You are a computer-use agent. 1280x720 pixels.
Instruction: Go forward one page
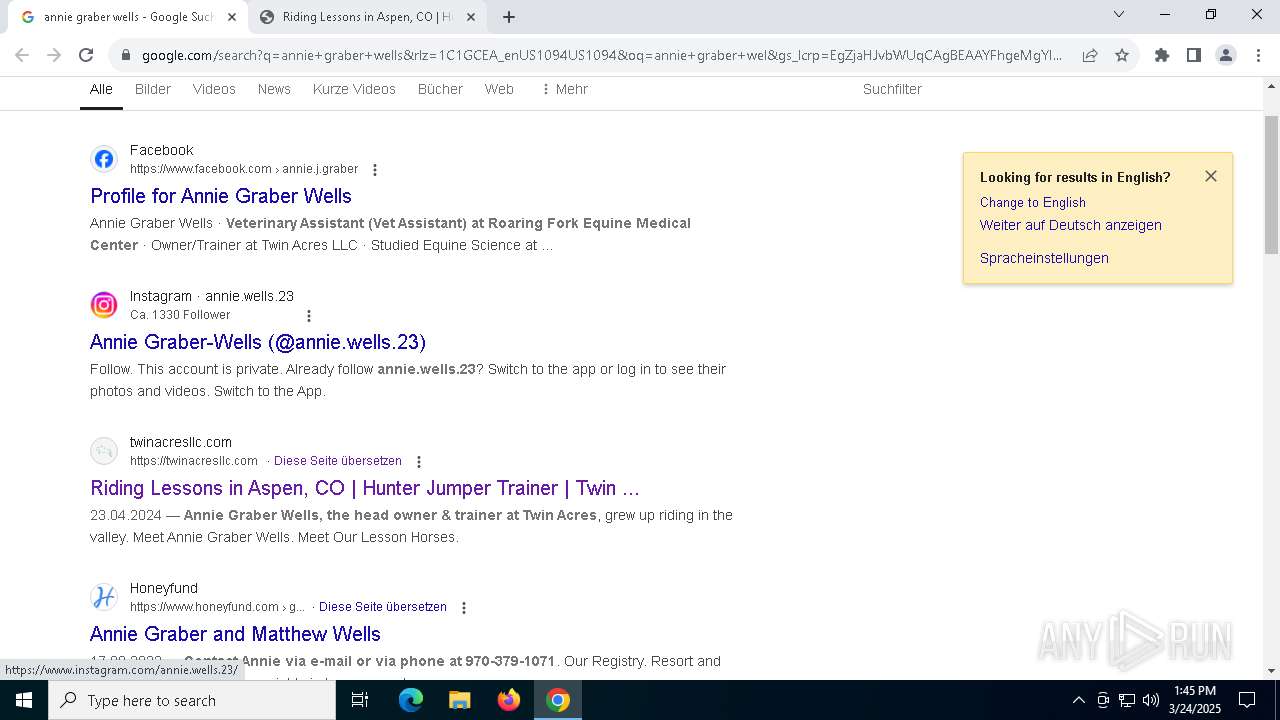coord(54,55)
